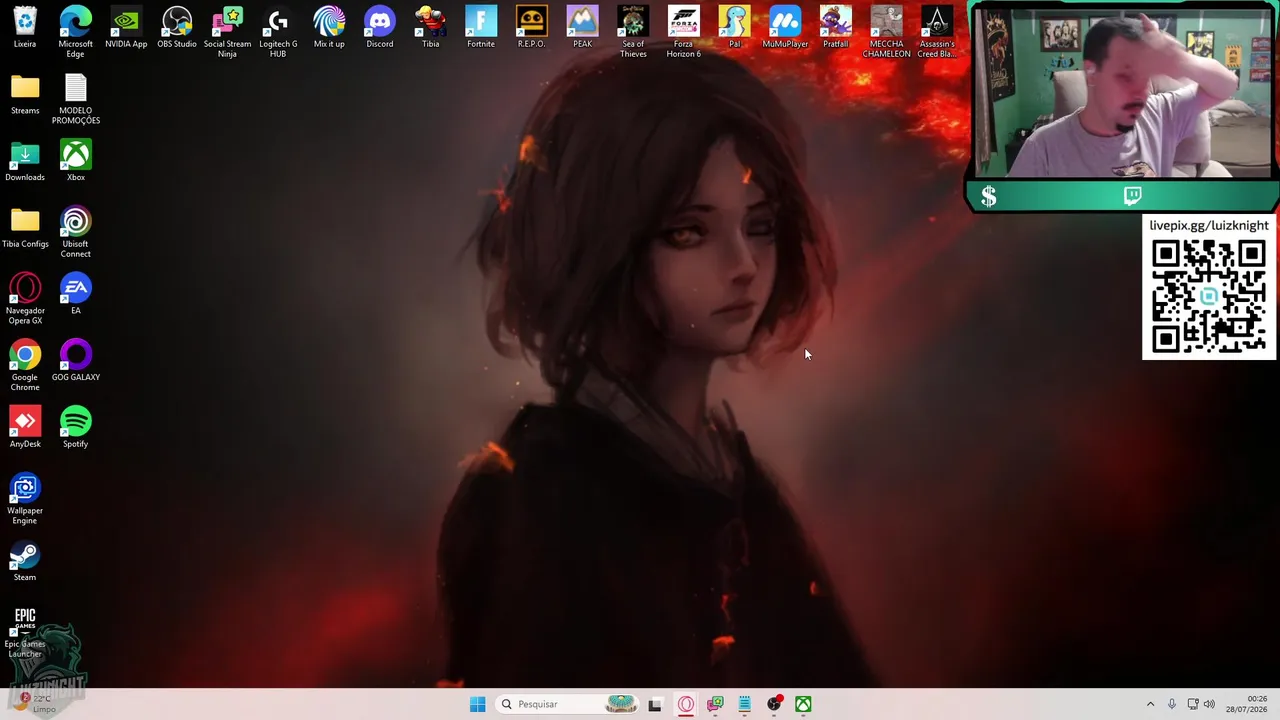This screenshot has height=720, width=1280.
Task: Open the Streams folder
Action: pyautogui.click(x=25, y=94)
